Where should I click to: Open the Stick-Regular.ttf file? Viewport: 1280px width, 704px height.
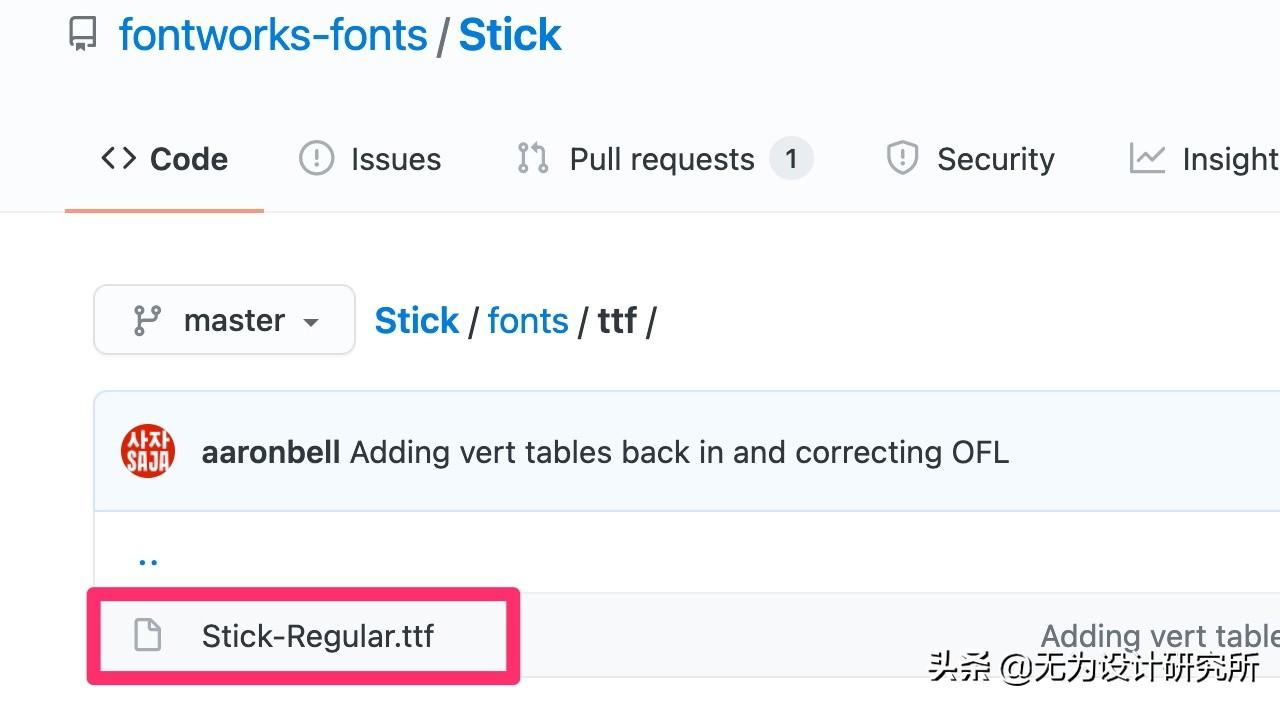coord(318,636)
